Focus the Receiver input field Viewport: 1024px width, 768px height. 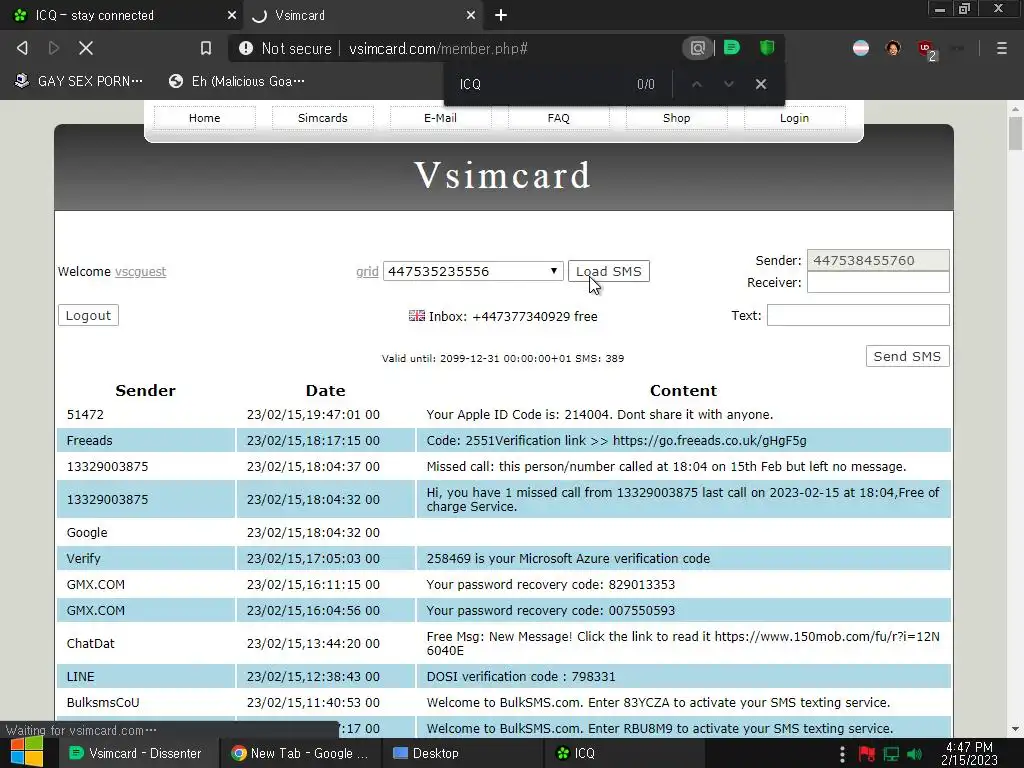click(x=878, y=282)
